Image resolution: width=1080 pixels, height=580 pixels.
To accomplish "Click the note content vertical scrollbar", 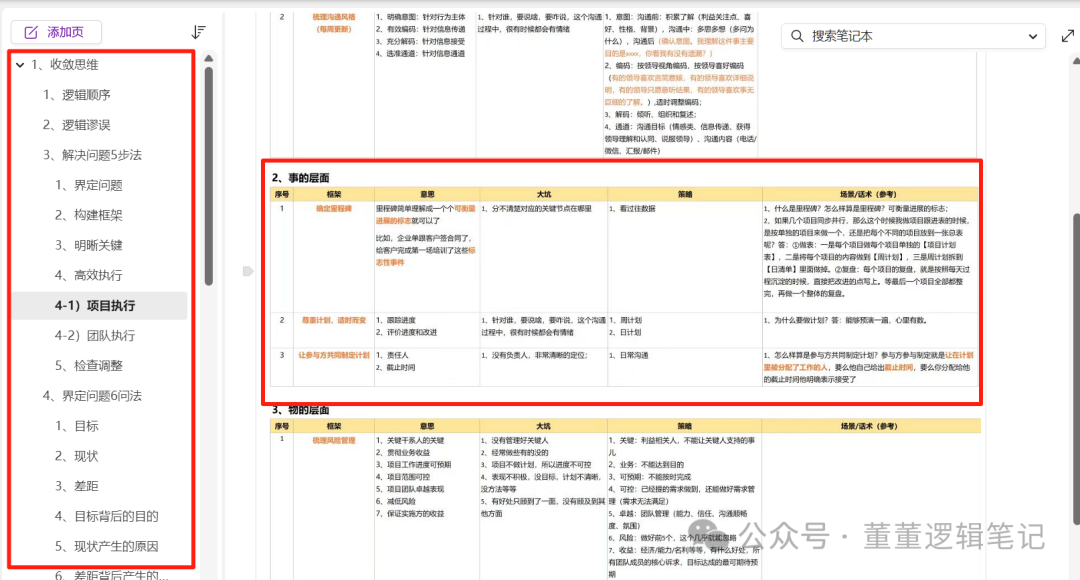I will click(1077, 369).
